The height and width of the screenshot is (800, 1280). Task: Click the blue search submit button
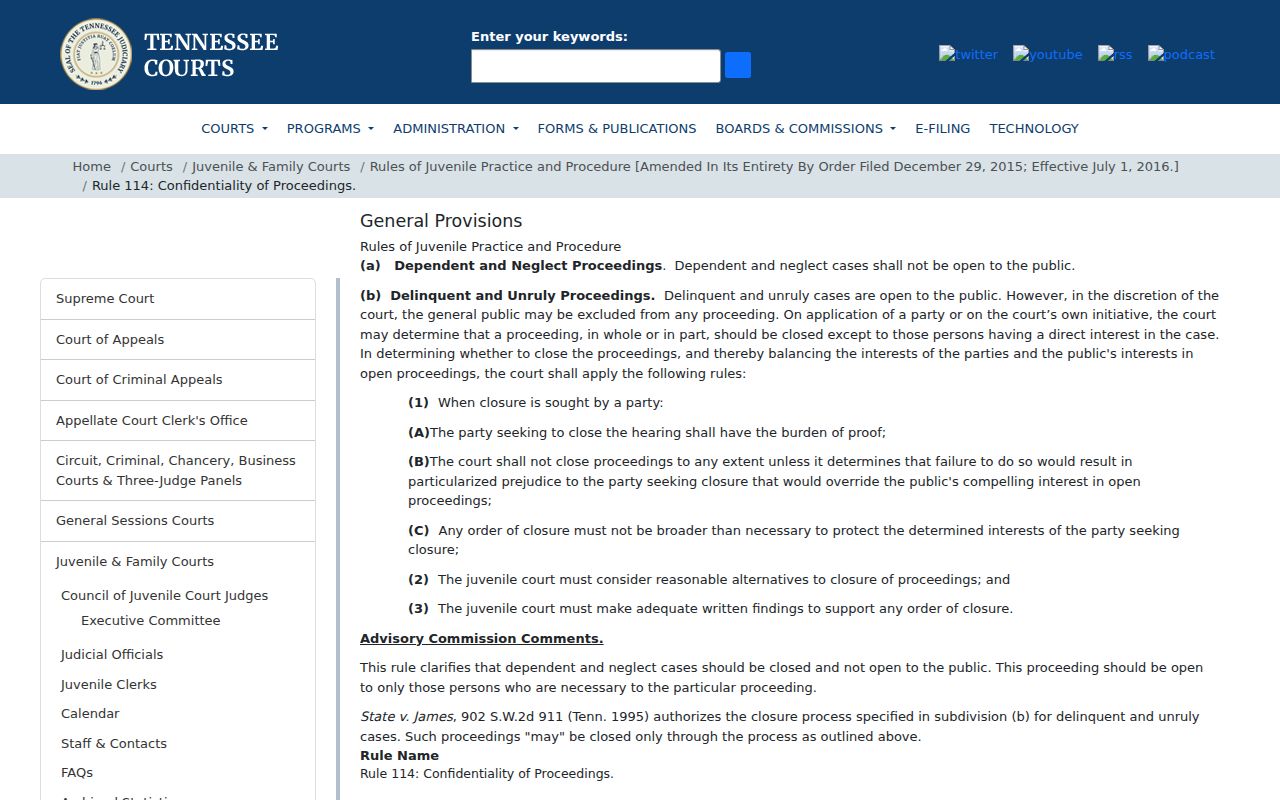click(738, 65)
